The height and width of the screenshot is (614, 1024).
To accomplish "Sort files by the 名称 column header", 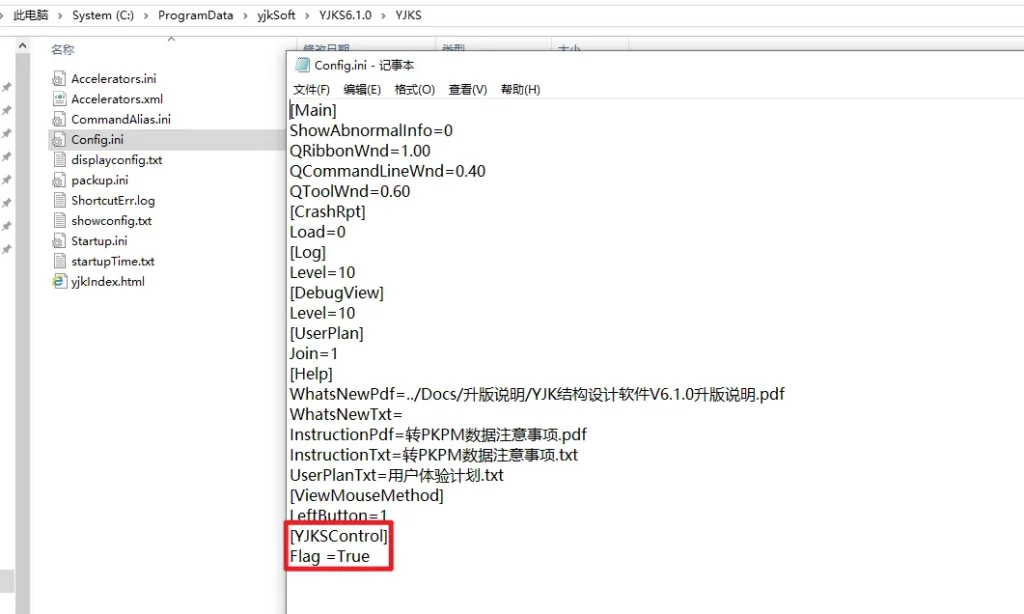I will click(63, 49).
